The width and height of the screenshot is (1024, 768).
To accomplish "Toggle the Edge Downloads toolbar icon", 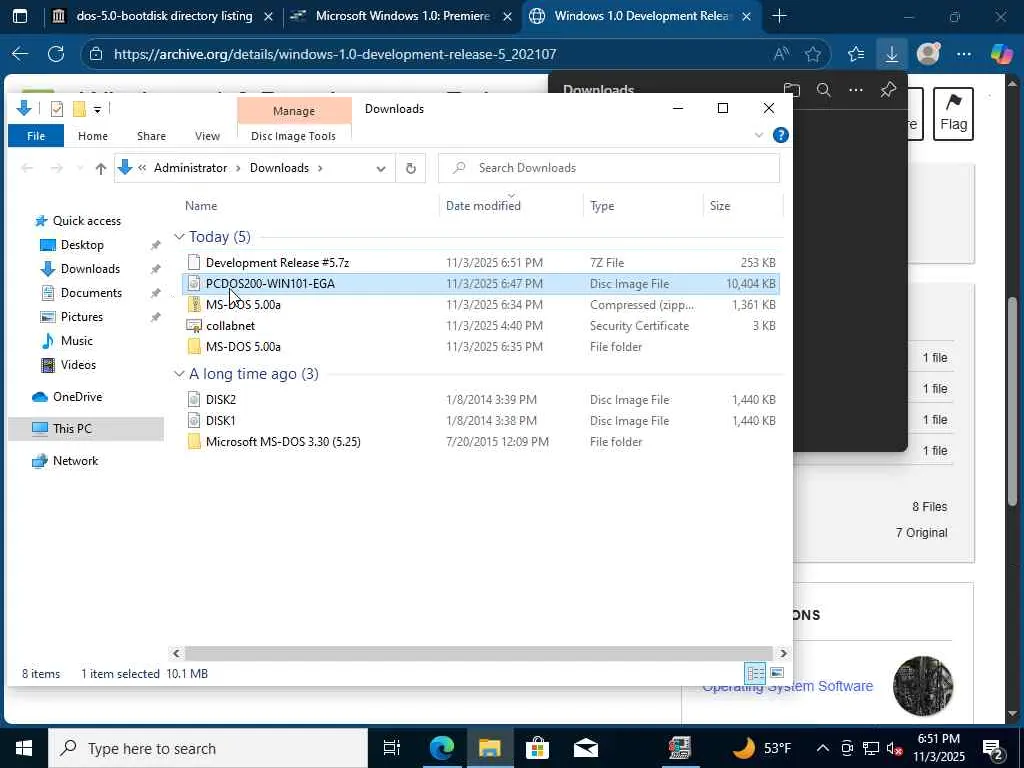I will click(891, 54).
